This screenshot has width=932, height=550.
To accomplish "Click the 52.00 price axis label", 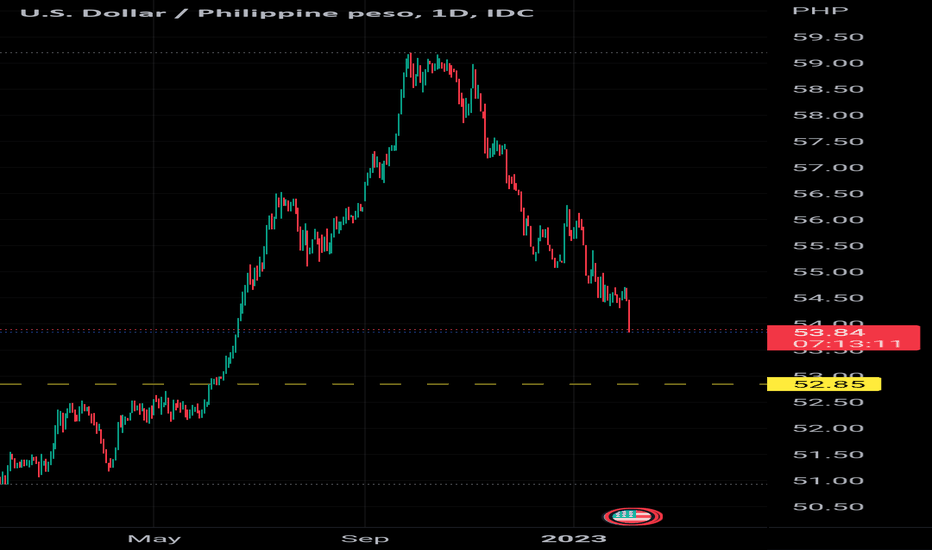I will (x=828, y=429).
